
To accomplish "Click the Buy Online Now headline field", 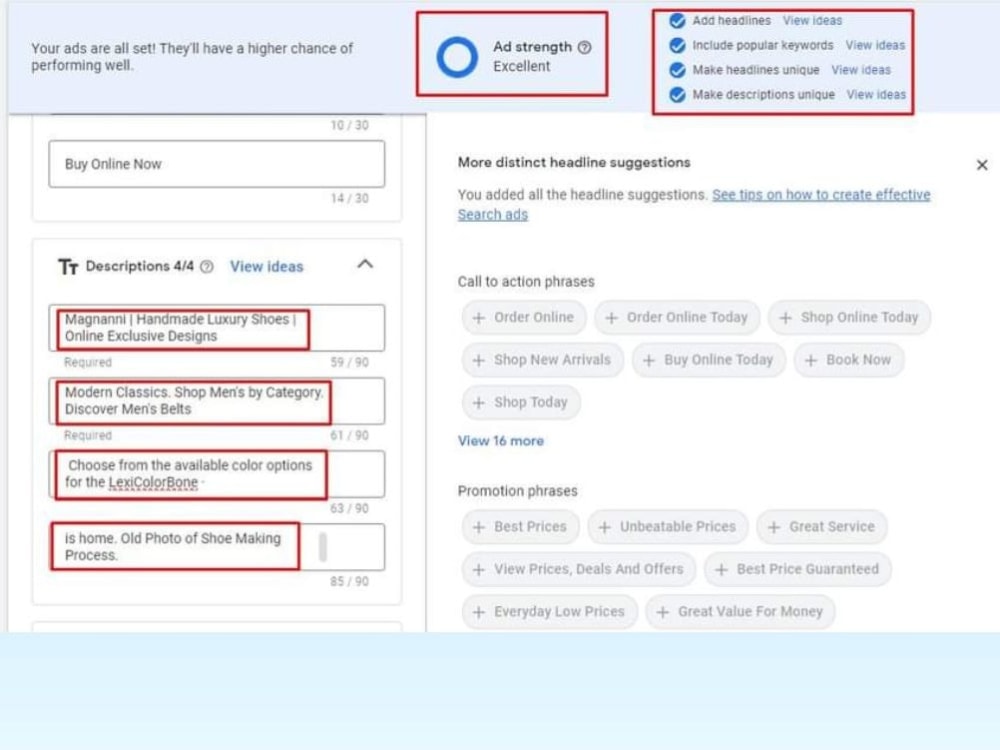I will (217, 164).
